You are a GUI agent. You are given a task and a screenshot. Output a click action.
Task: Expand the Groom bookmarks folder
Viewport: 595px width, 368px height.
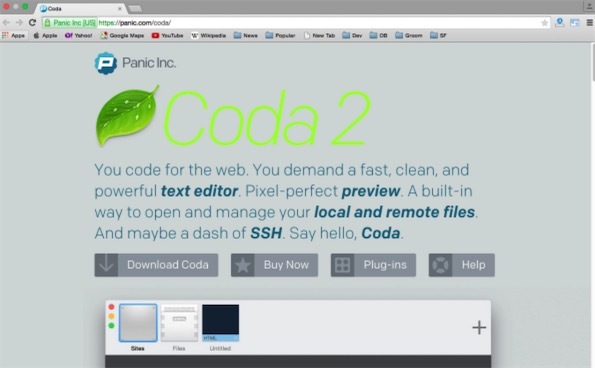[409, 35]
